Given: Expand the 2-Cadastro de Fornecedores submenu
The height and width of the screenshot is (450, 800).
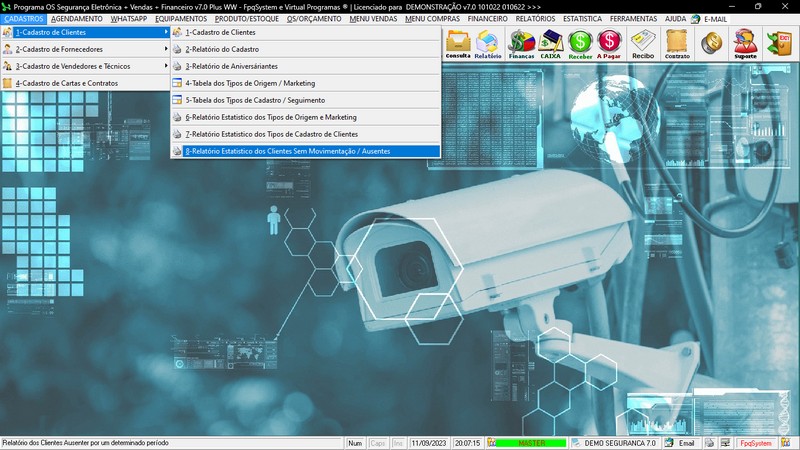Looking at the screenshot, I should click(85, 49).
